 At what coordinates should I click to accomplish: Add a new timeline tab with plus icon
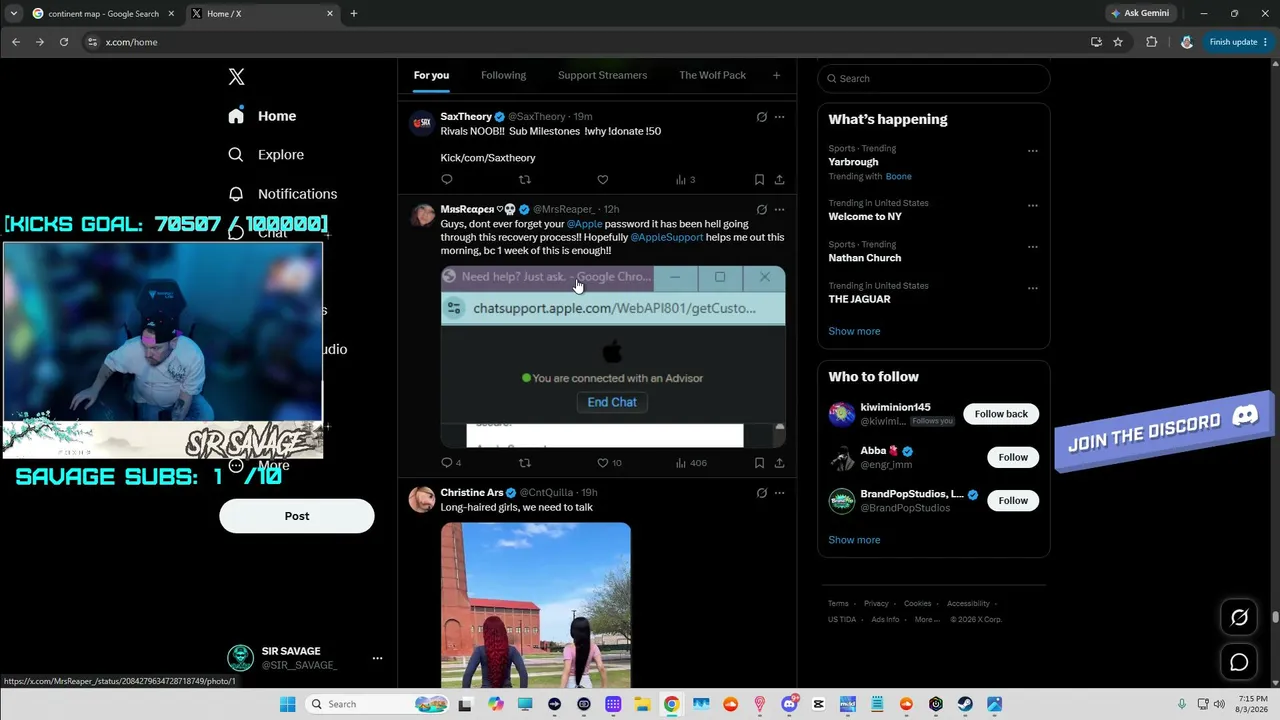tap(776, 75)
